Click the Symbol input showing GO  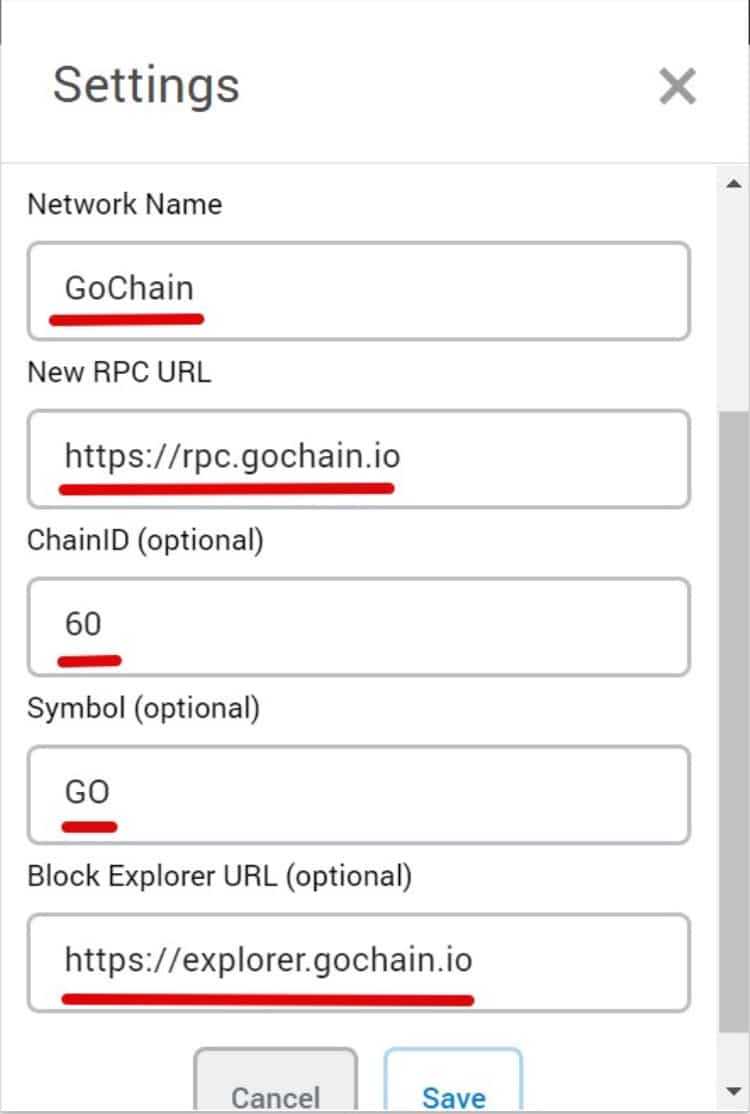click(360, 795)
